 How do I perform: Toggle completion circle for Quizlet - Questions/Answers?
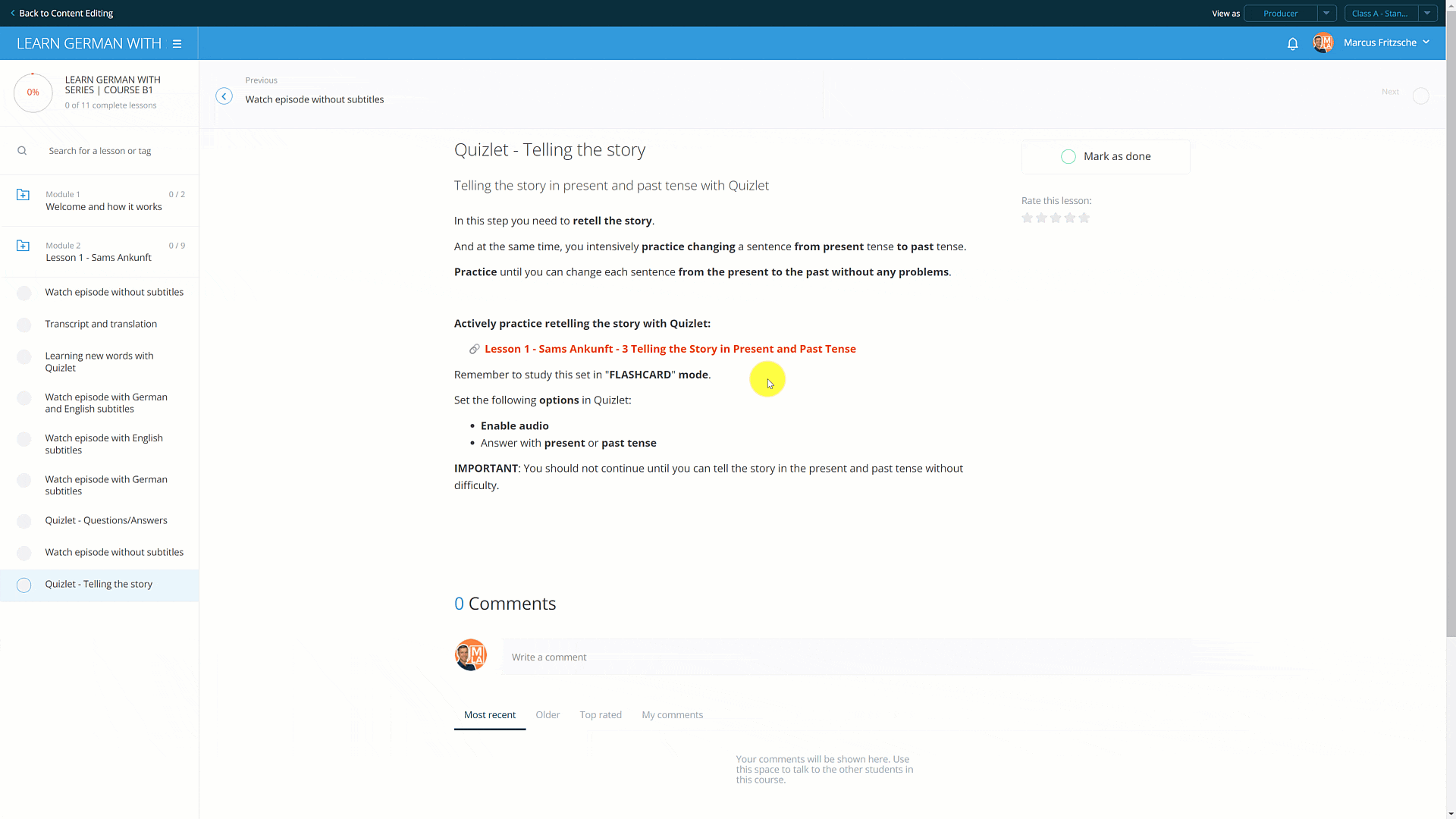pos(24,521)
